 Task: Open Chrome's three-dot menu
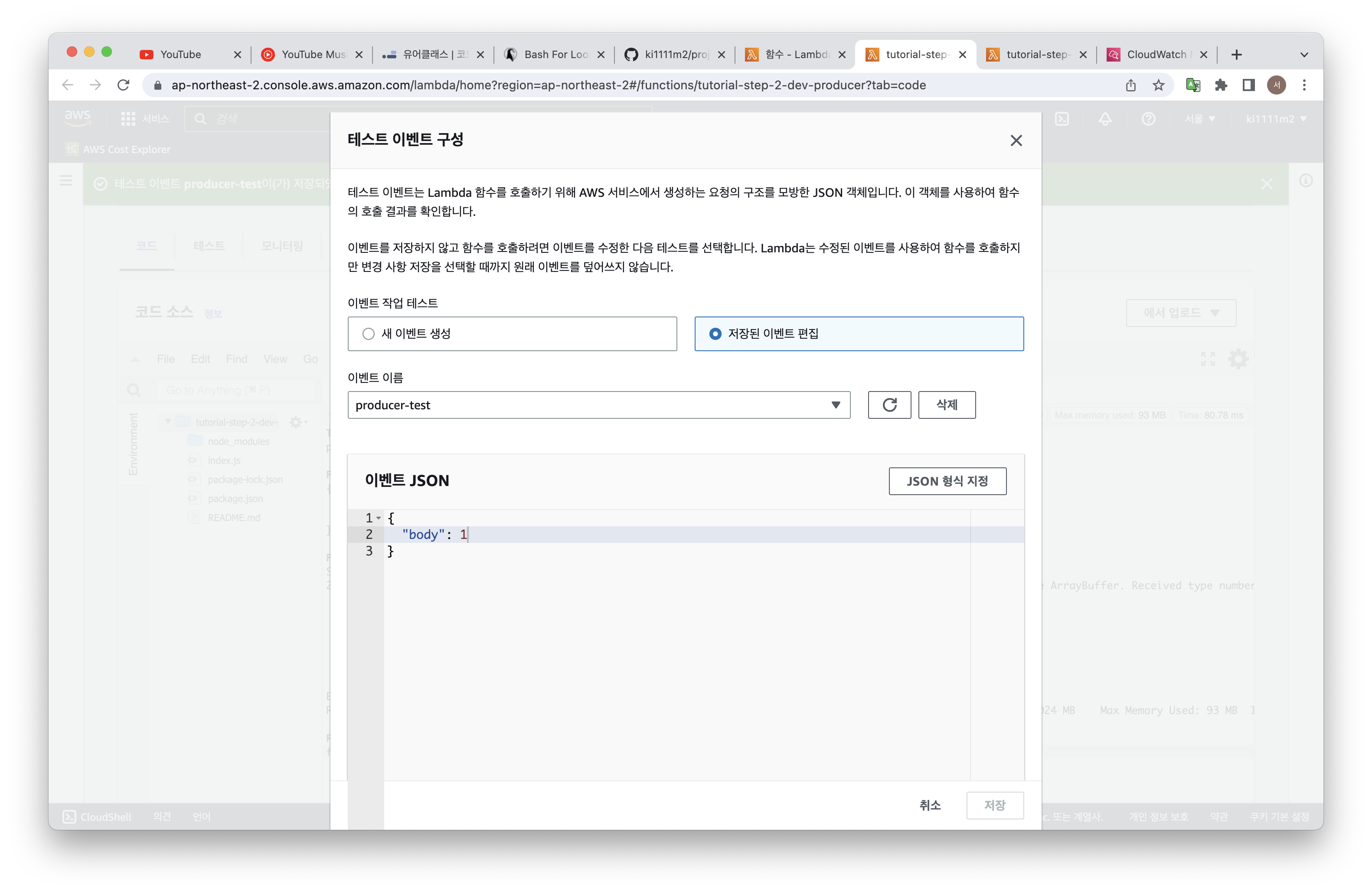coord(1304,85)
